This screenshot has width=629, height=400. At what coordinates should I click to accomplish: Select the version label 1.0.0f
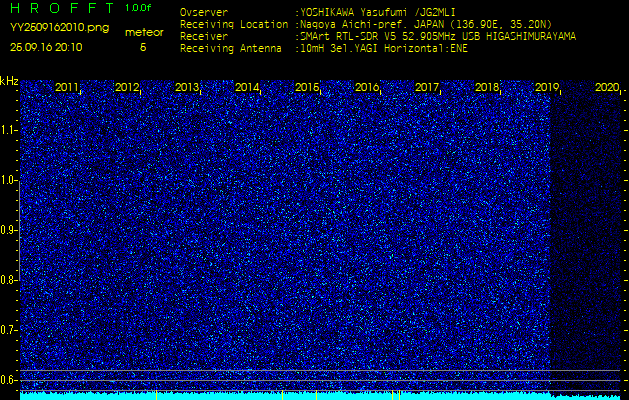click(138, 8)
